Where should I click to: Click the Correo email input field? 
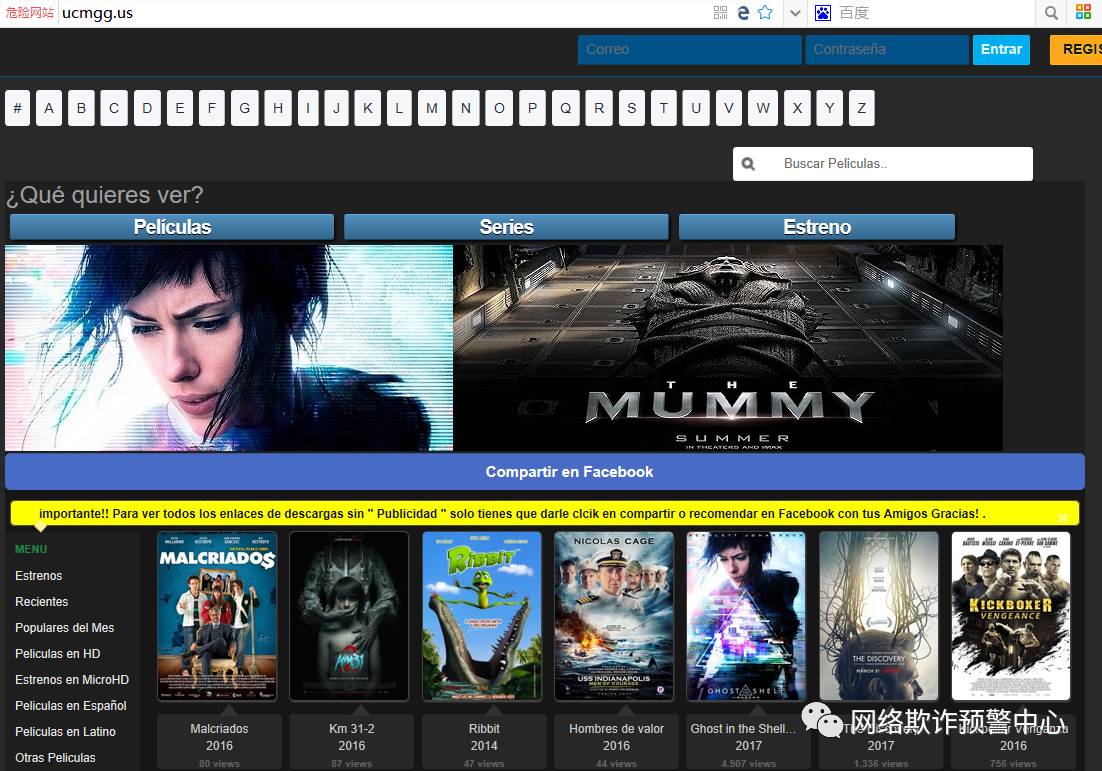(689, 49)
